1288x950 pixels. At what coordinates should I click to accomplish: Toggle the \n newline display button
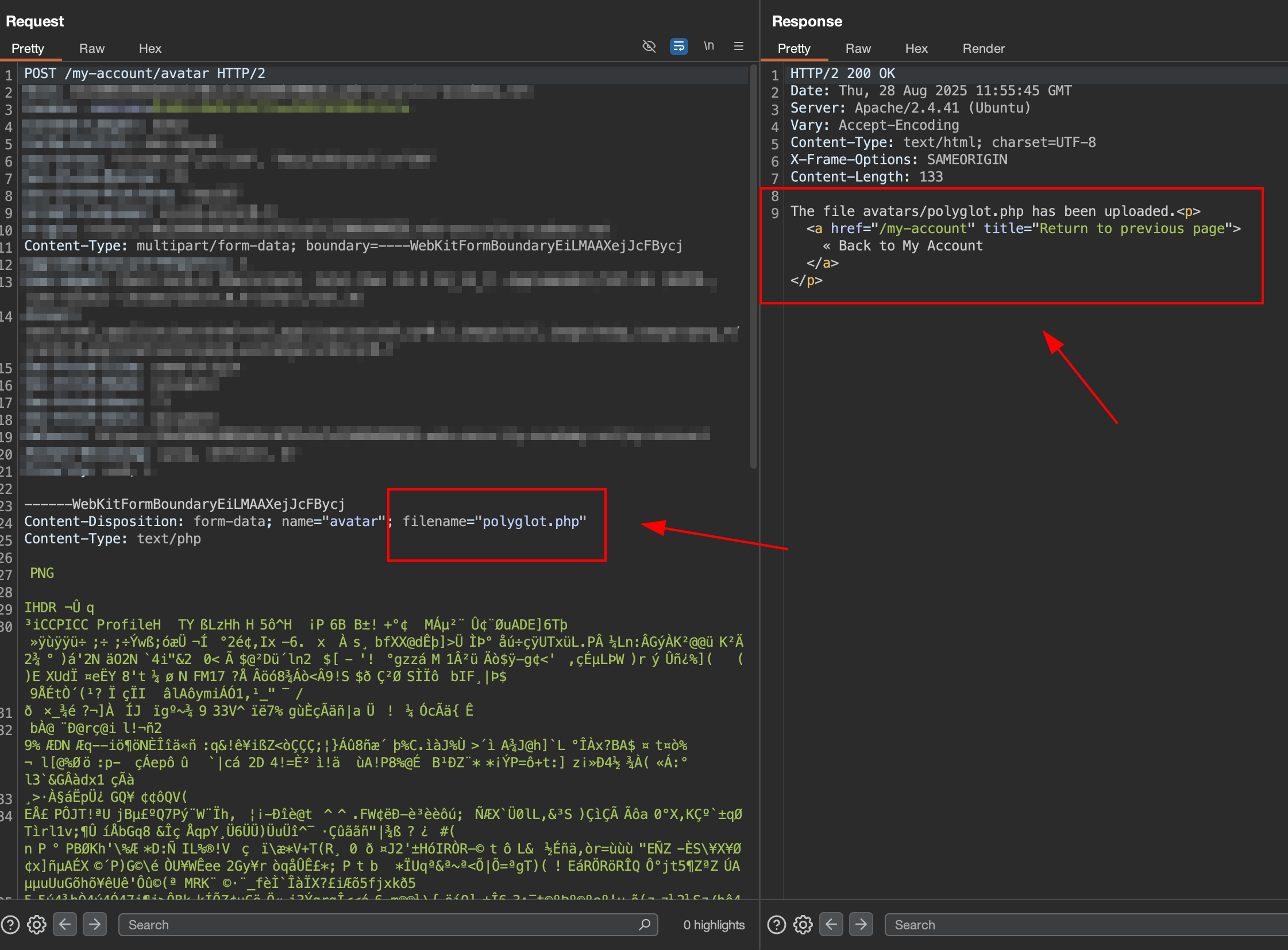coord(709,46)
